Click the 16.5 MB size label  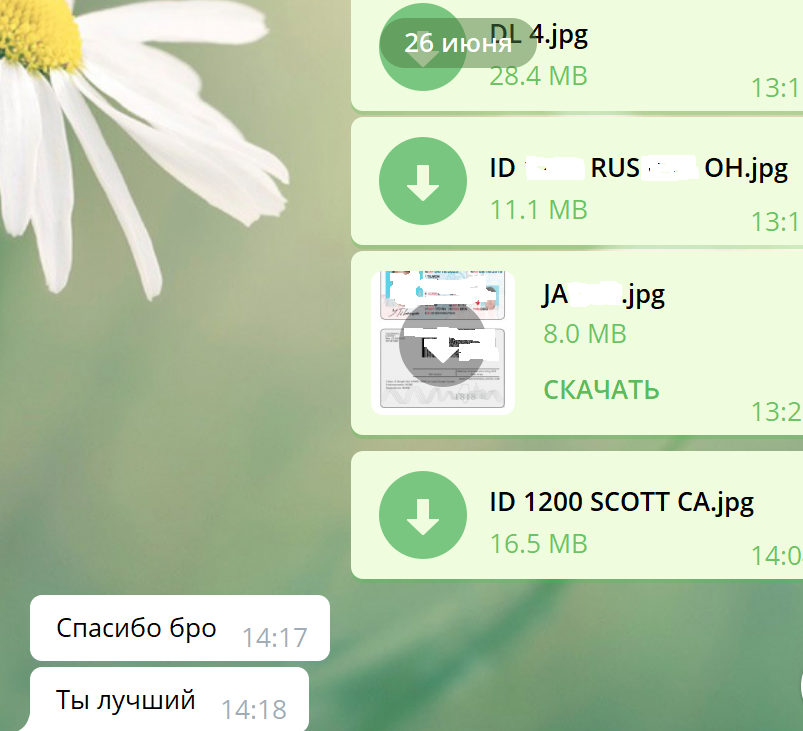(x=538, y=544)
